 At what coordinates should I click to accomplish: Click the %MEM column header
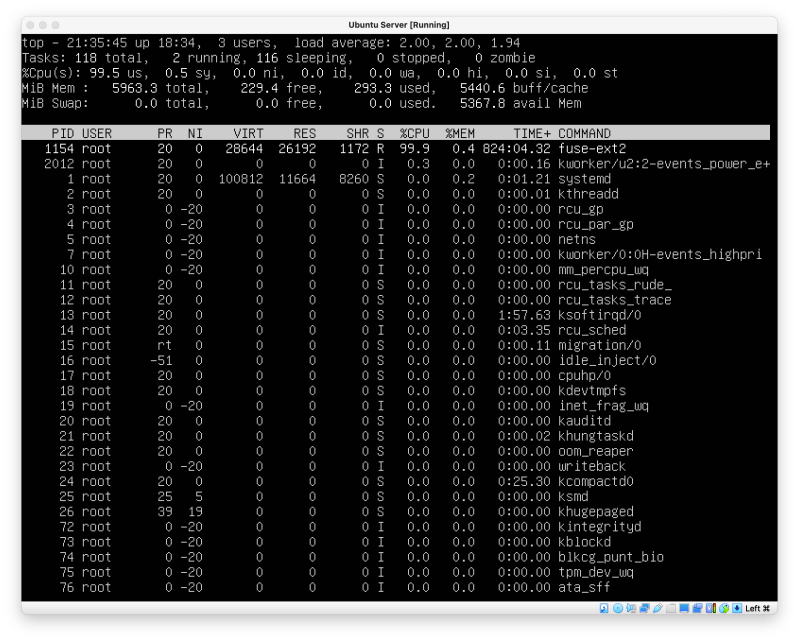click(x=460, y=133)
